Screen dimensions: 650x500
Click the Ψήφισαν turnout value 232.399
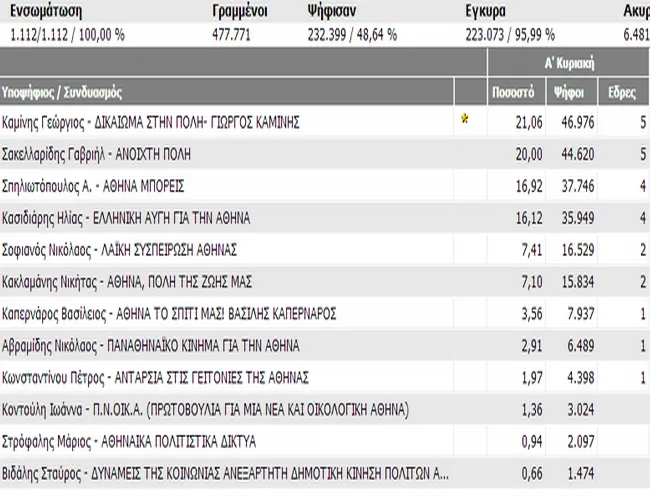click(327, 35)
